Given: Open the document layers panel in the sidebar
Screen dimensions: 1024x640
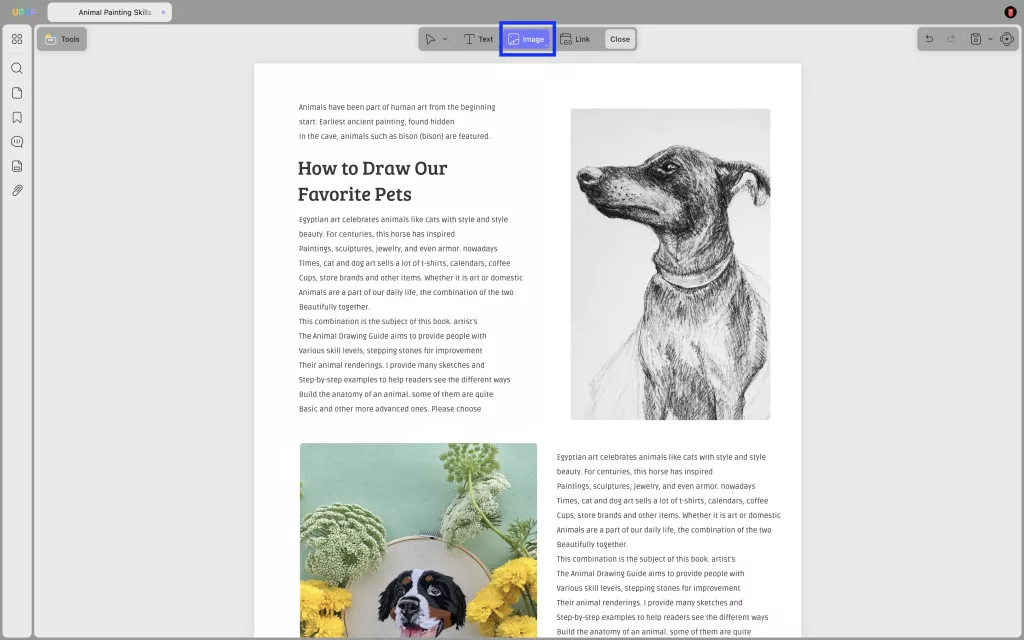Looking at the screenshot, I should coord(17,166).
